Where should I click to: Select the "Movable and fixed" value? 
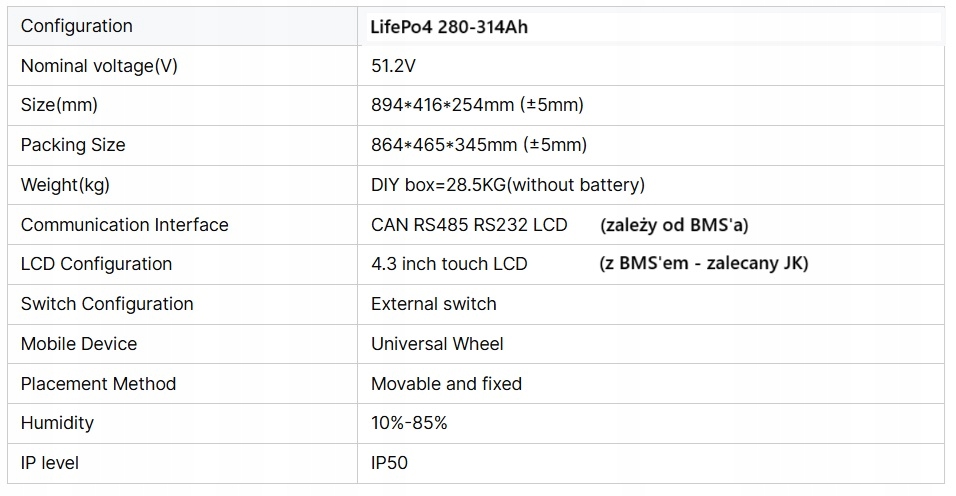point(446,384)
